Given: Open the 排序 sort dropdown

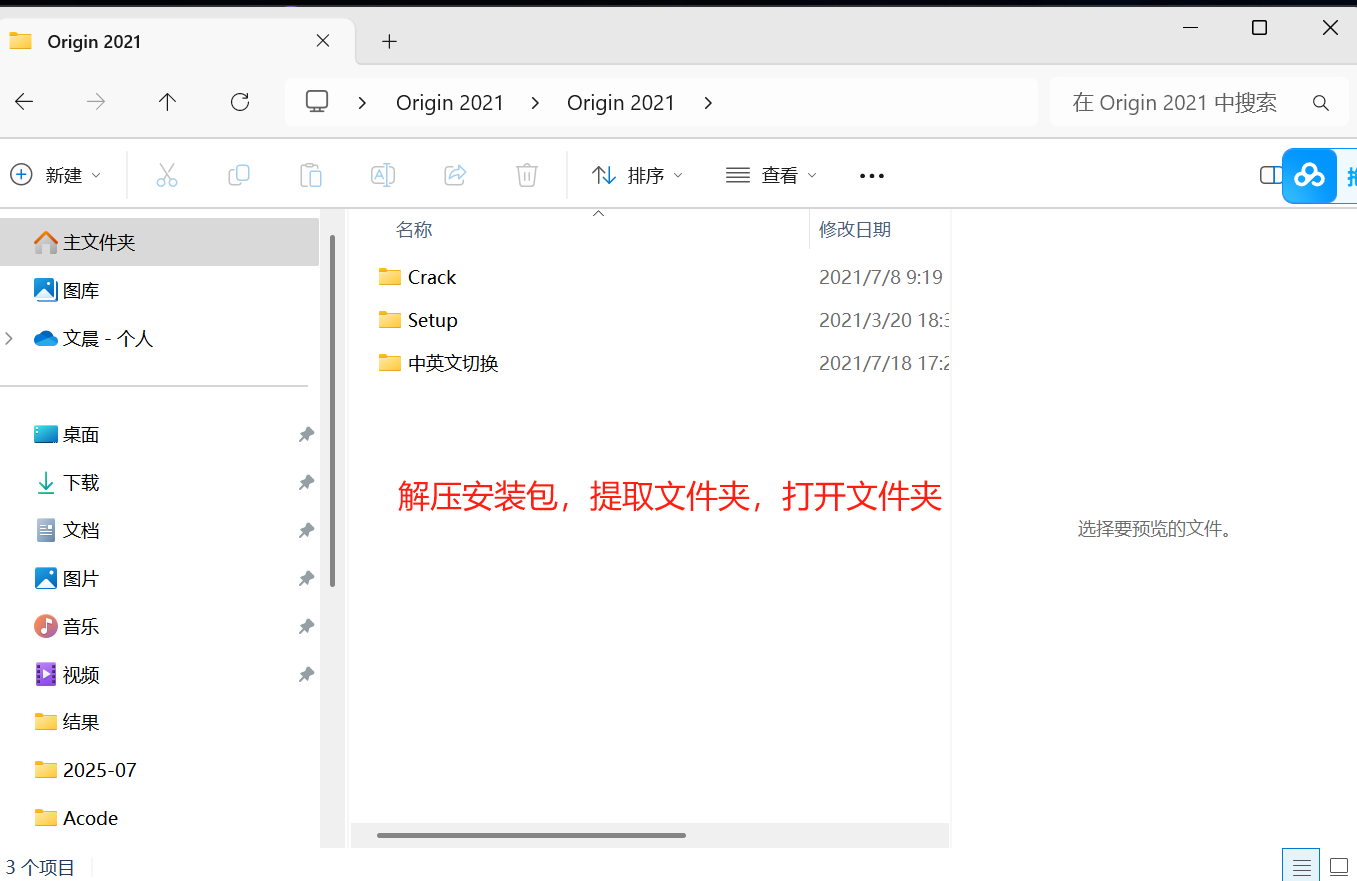Looking at the screenshot, I should coord(637,175).
